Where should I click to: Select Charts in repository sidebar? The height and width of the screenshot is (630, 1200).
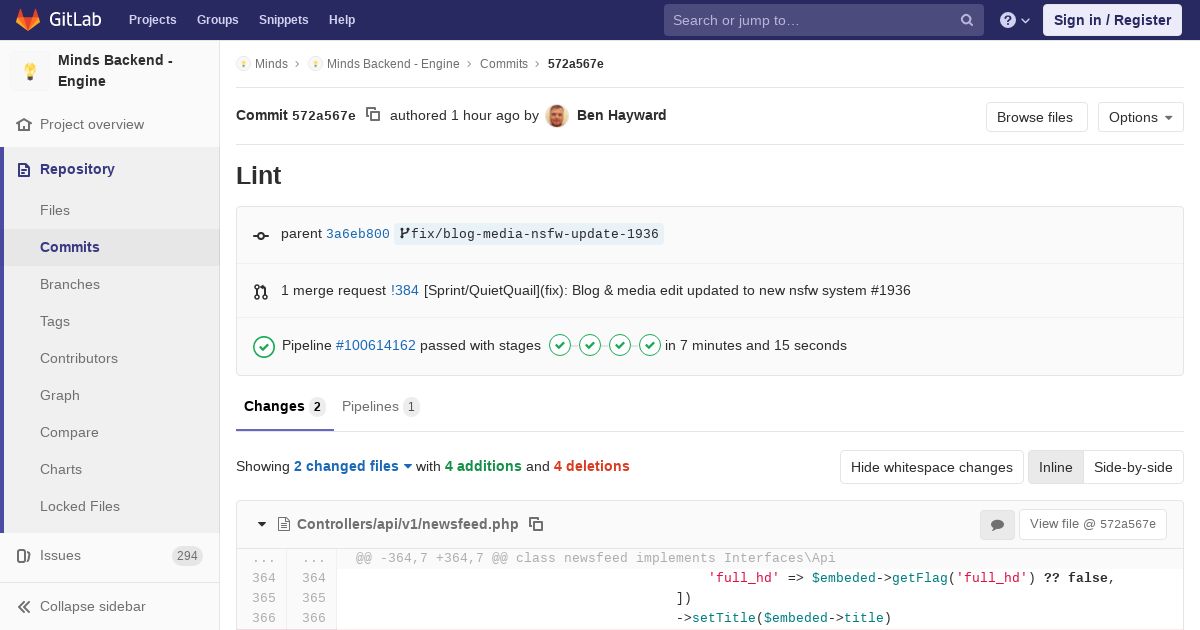[x=61, y=469]
